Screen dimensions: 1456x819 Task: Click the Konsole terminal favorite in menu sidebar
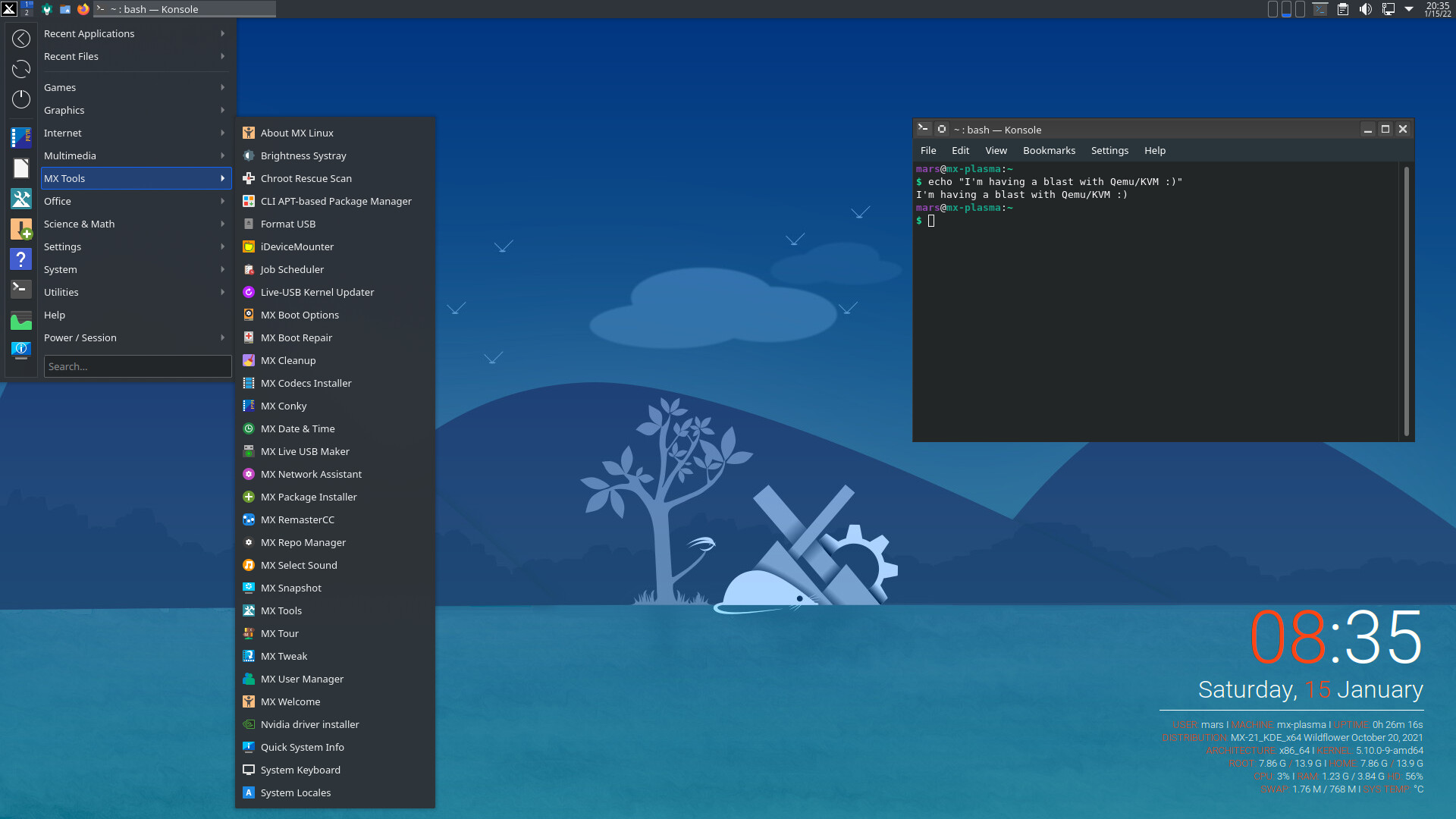click(21, 289)
